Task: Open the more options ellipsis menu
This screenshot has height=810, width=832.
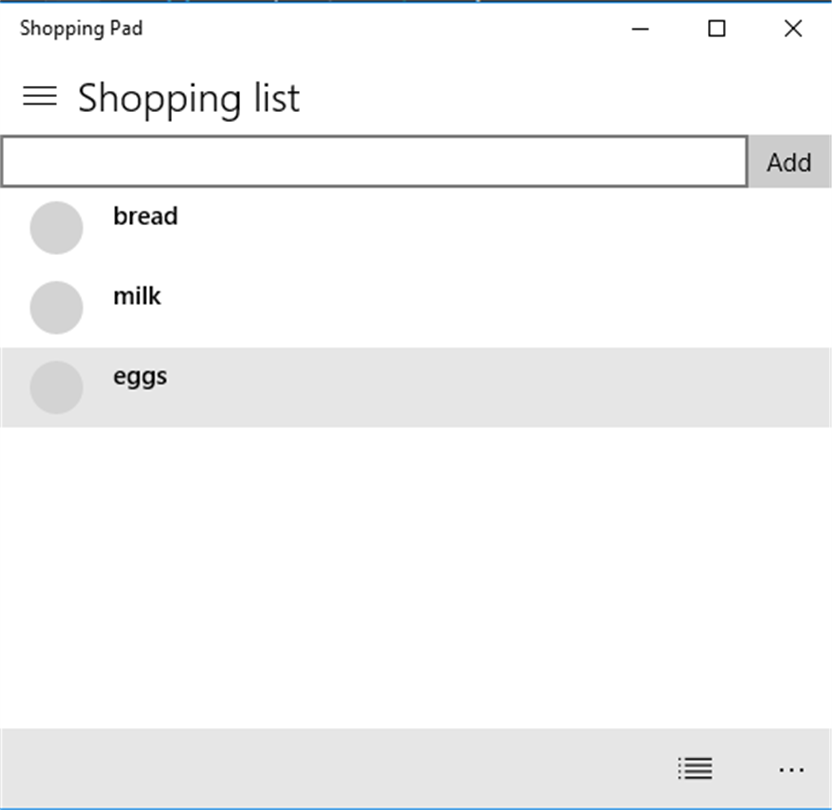Action: (x=791, y=769)
